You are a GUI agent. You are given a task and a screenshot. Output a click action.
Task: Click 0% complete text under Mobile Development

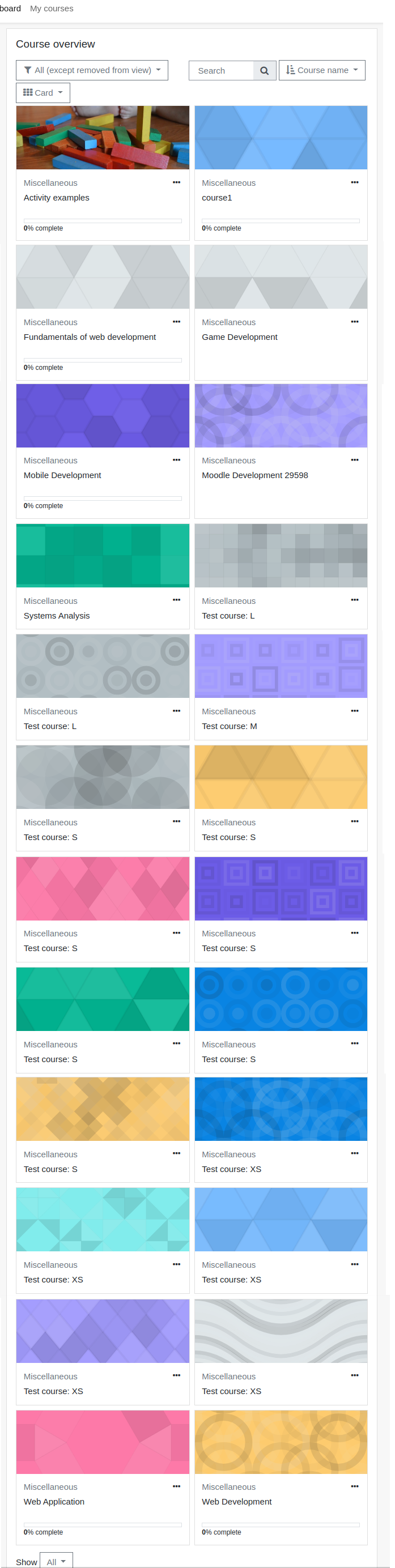pyautogui.click(x=43, y=506)
